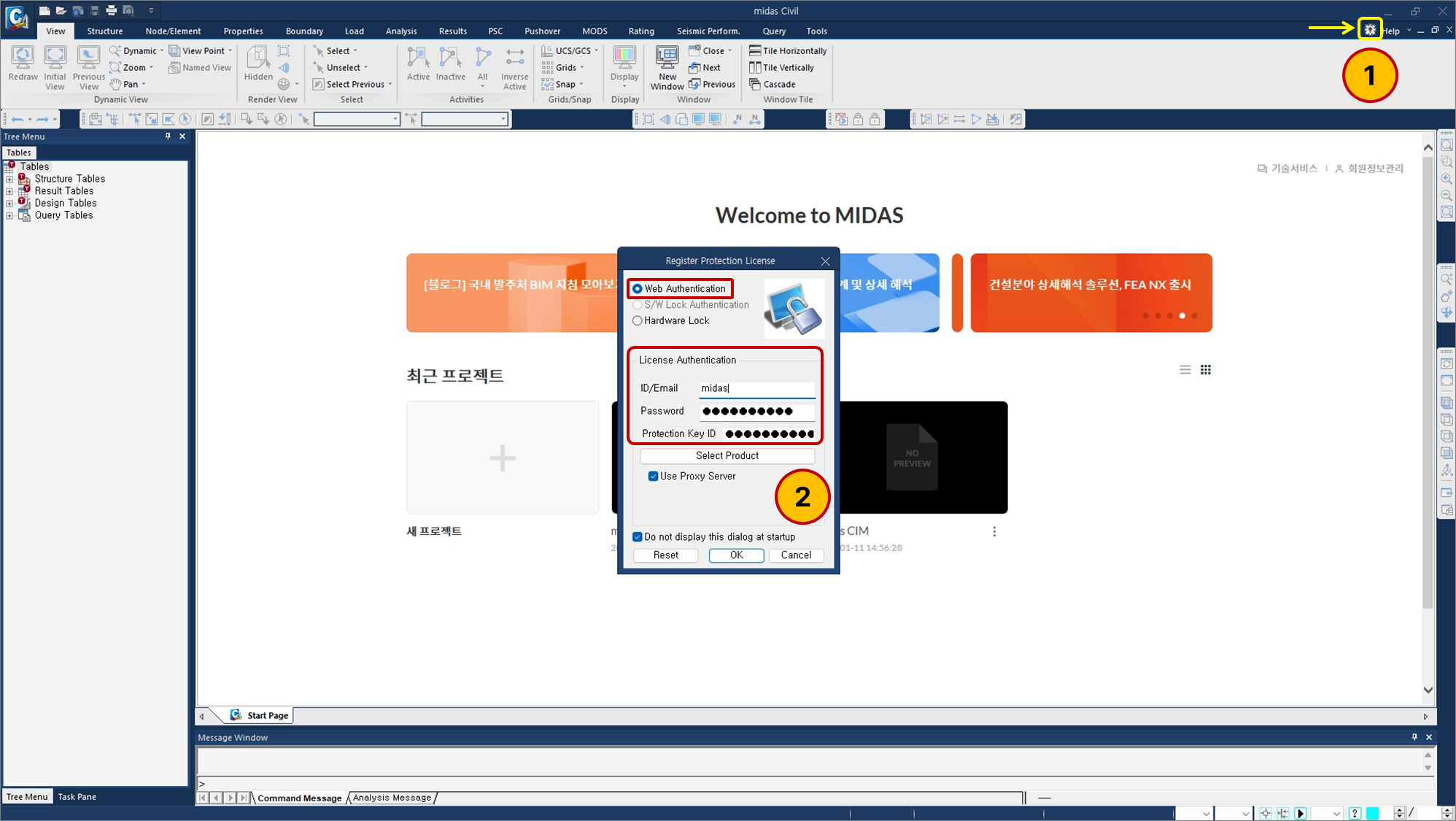Open the Analysis ribbon tab

401,31
